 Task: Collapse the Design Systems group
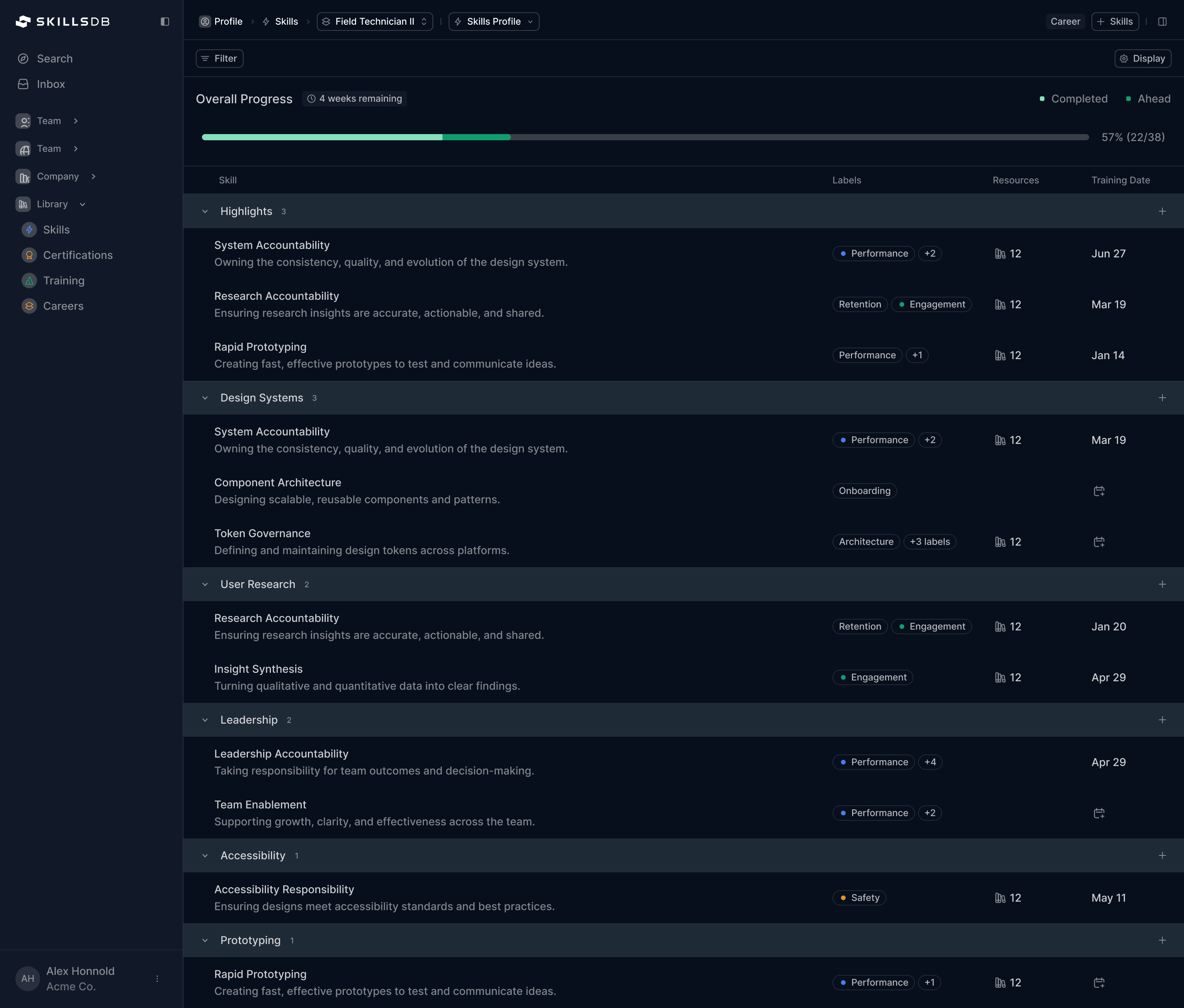(205, 398)
